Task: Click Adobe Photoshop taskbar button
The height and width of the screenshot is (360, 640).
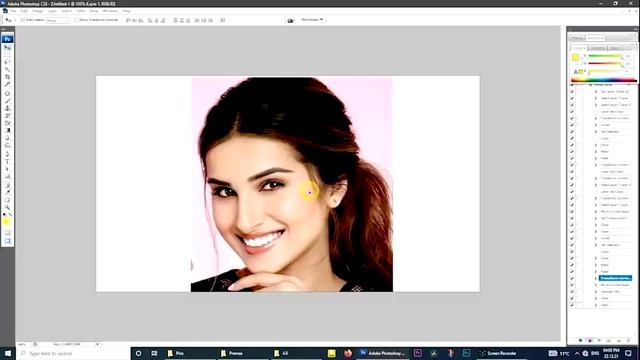Action: [x=383, y=353]
